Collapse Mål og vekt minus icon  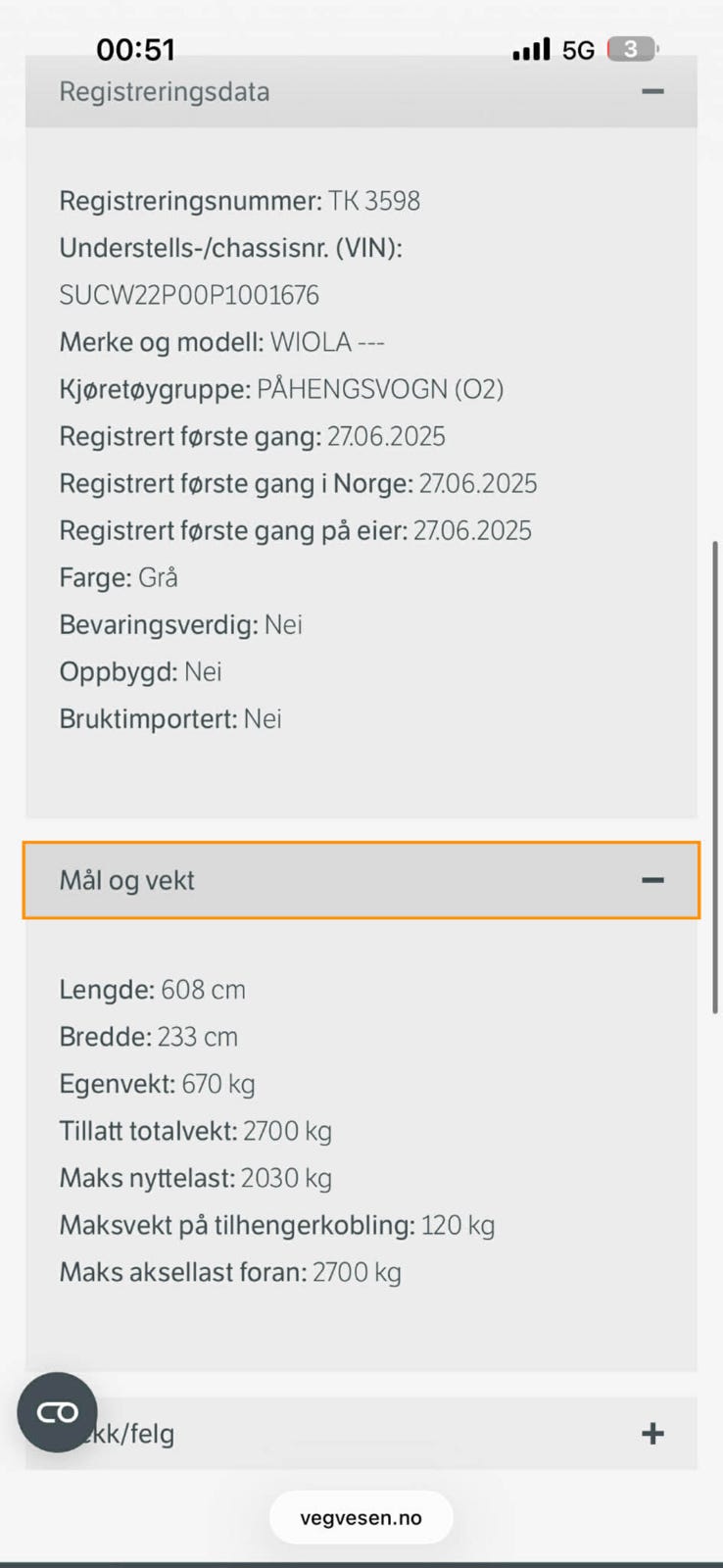tap(652, 880)
